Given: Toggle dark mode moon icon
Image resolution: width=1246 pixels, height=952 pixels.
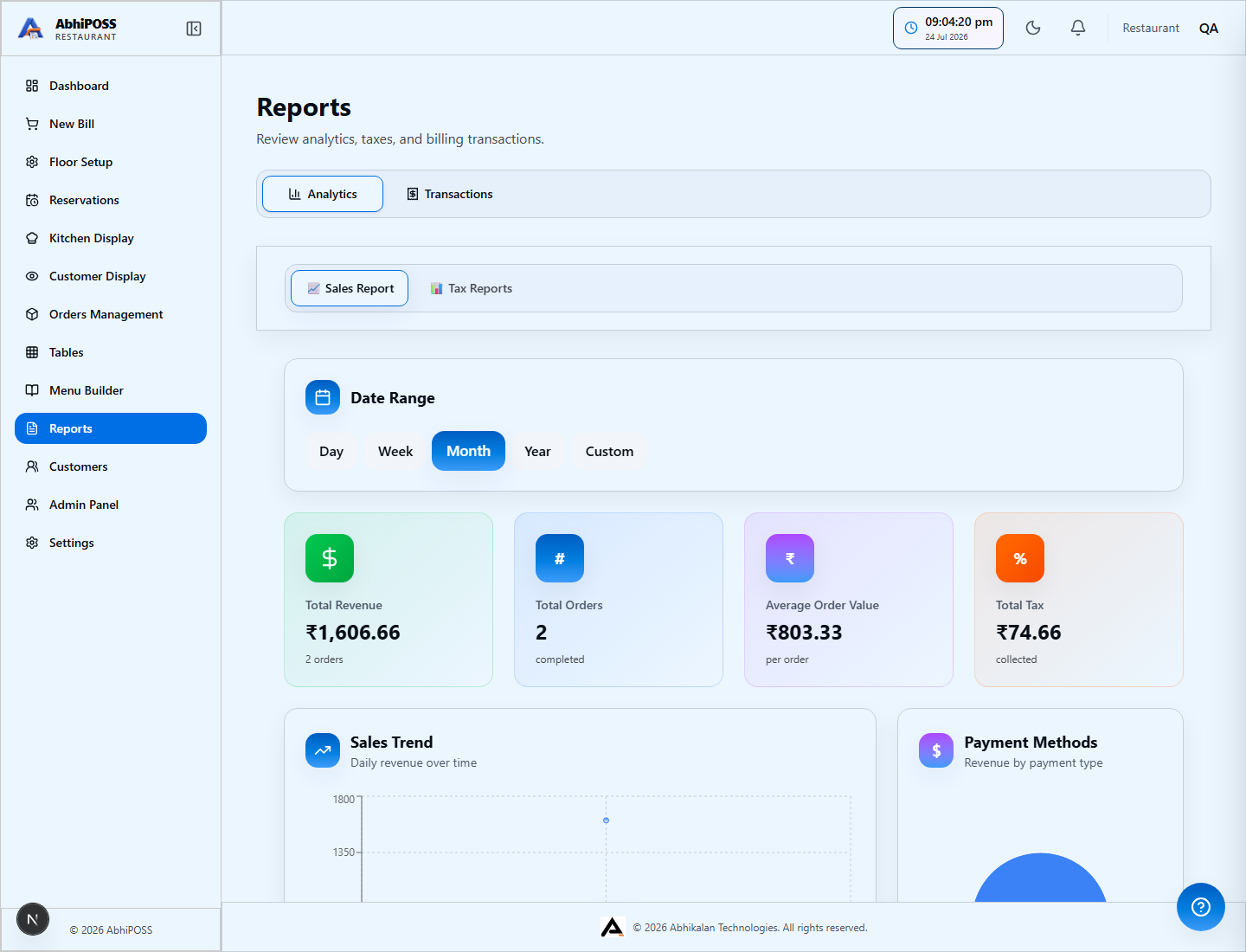Looking at the screenshot, I should 1033,28.
